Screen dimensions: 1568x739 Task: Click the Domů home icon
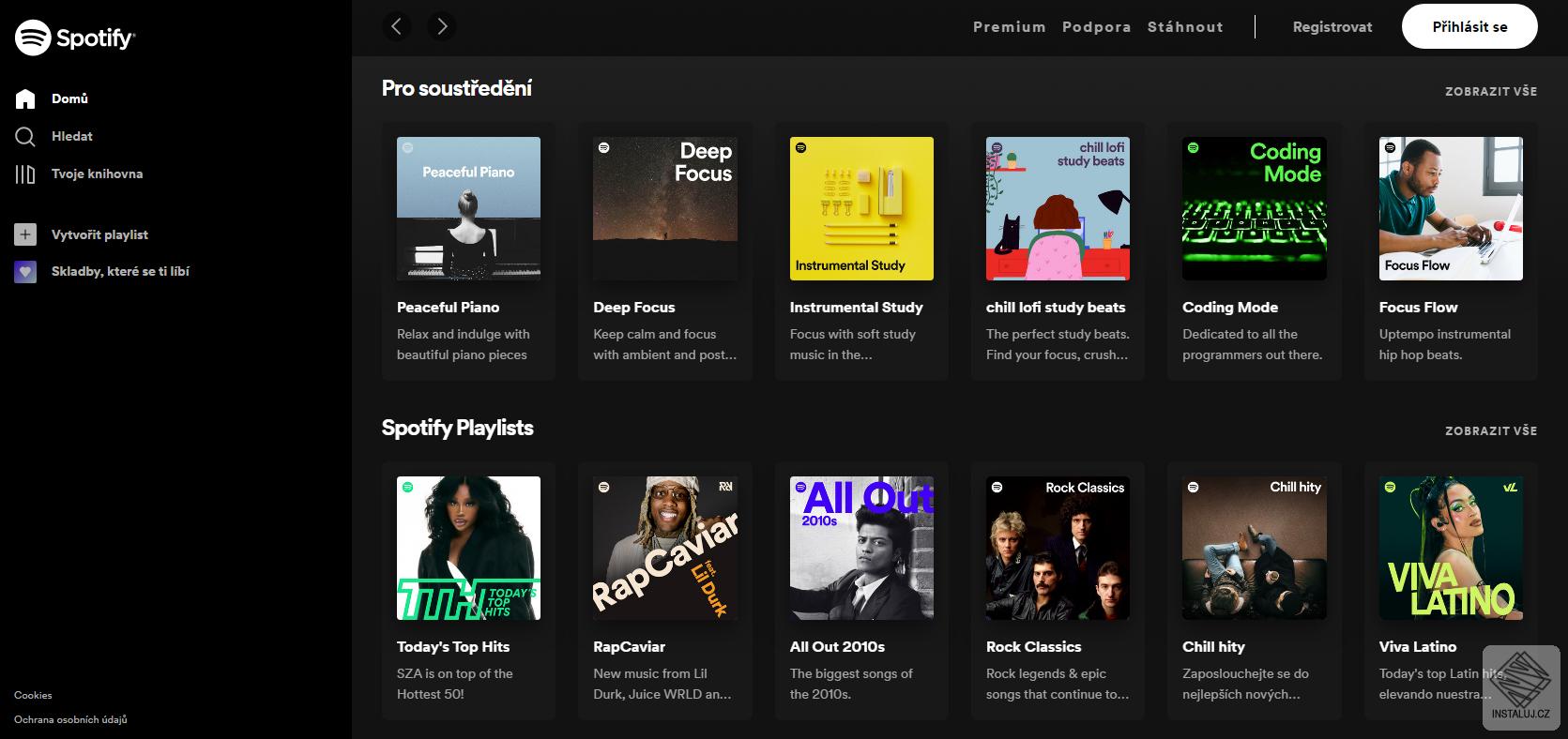25,98
